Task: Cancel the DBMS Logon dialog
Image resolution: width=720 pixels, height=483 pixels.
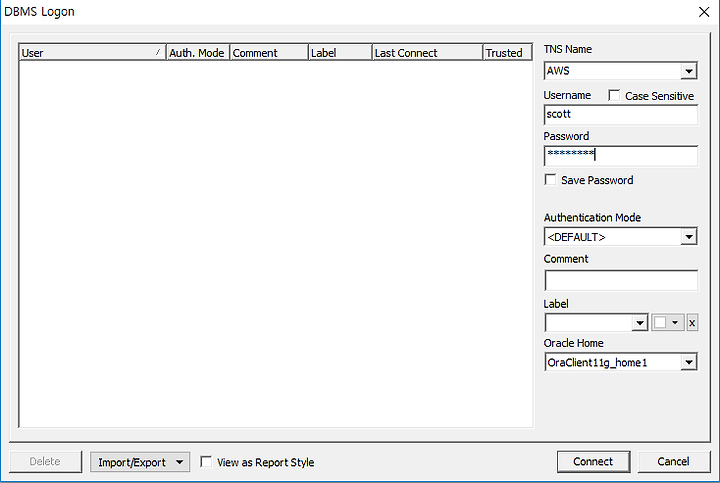Action: (x=674, y=461)
